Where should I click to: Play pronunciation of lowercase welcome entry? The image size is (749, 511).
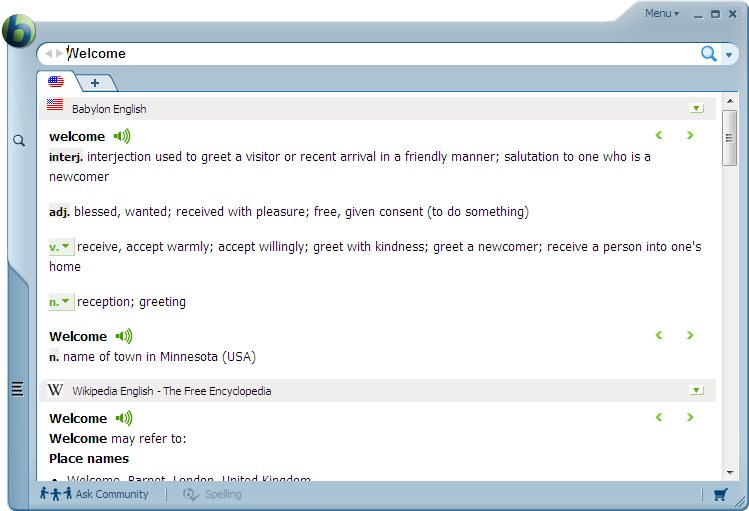pyautogui.click(x=122, y=137)
